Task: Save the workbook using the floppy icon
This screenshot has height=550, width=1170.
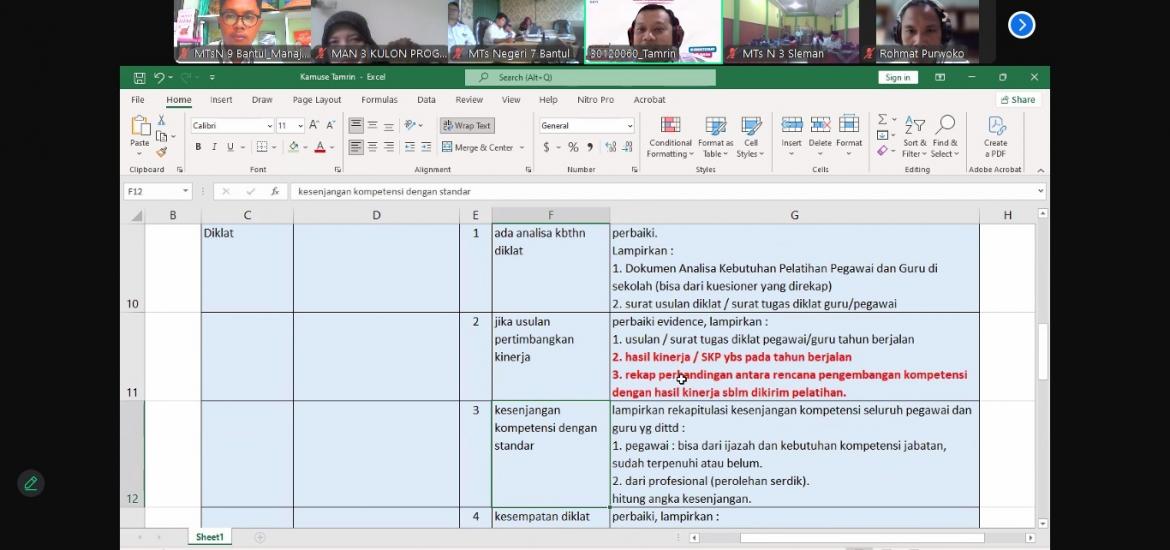Action: pos(139,77)
